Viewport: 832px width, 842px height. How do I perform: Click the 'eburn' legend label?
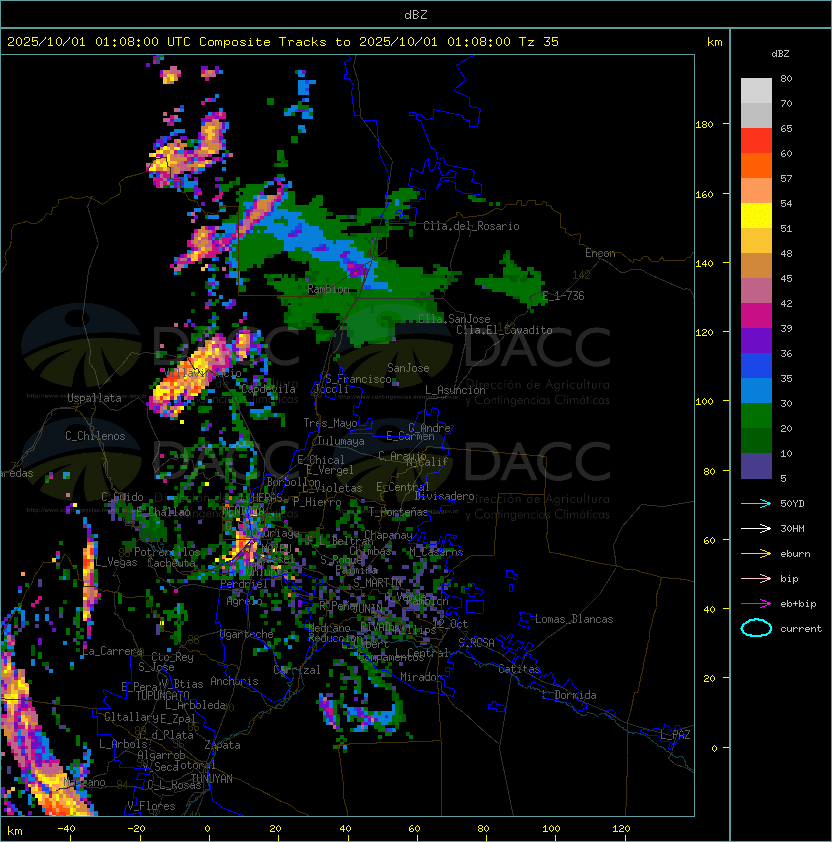(x=795, y=554)
